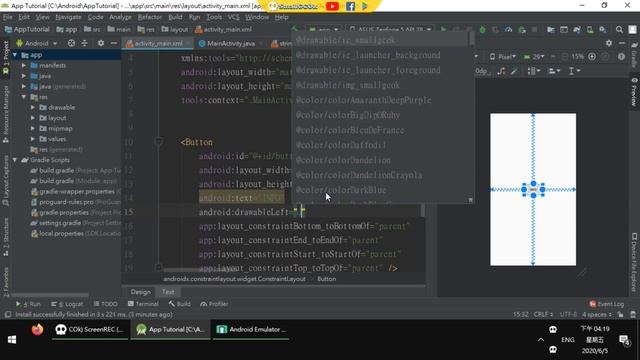Open the Build menu

[x=175, y=17]
